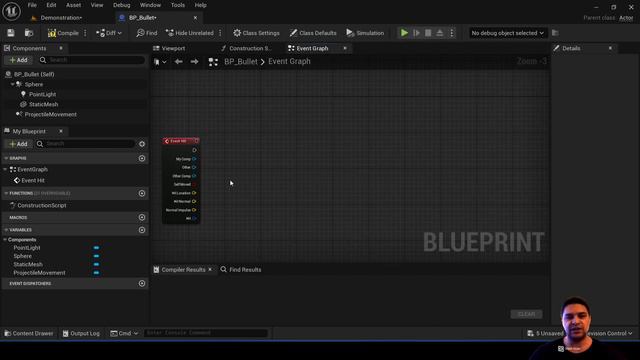Open the Tools menu
The height and width of the screenshot is (360, 640).
[x=178, y=5]
